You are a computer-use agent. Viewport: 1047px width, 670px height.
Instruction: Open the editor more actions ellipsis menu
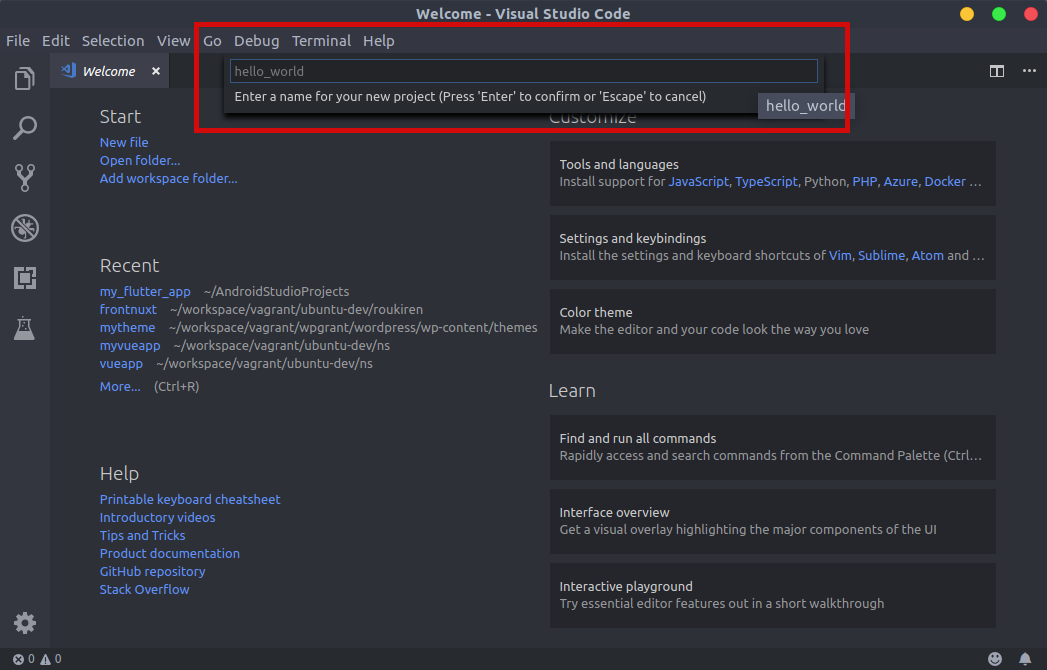(x=1029, y=71)
